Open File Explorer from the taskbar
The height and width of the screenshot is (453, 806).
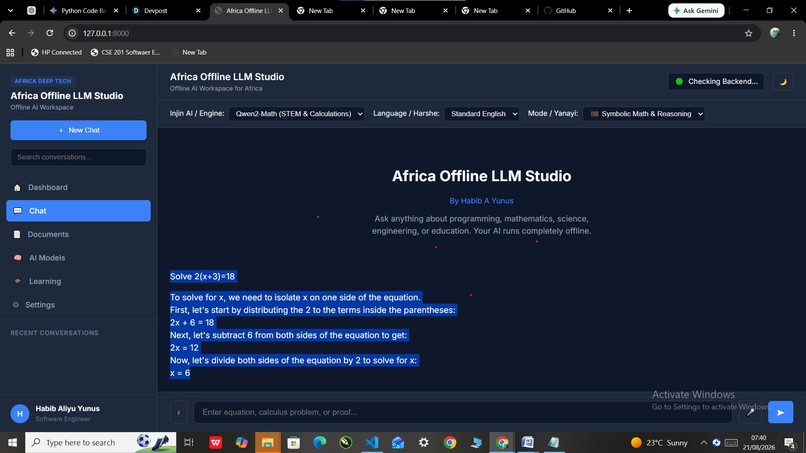click(x=268, y=442)
